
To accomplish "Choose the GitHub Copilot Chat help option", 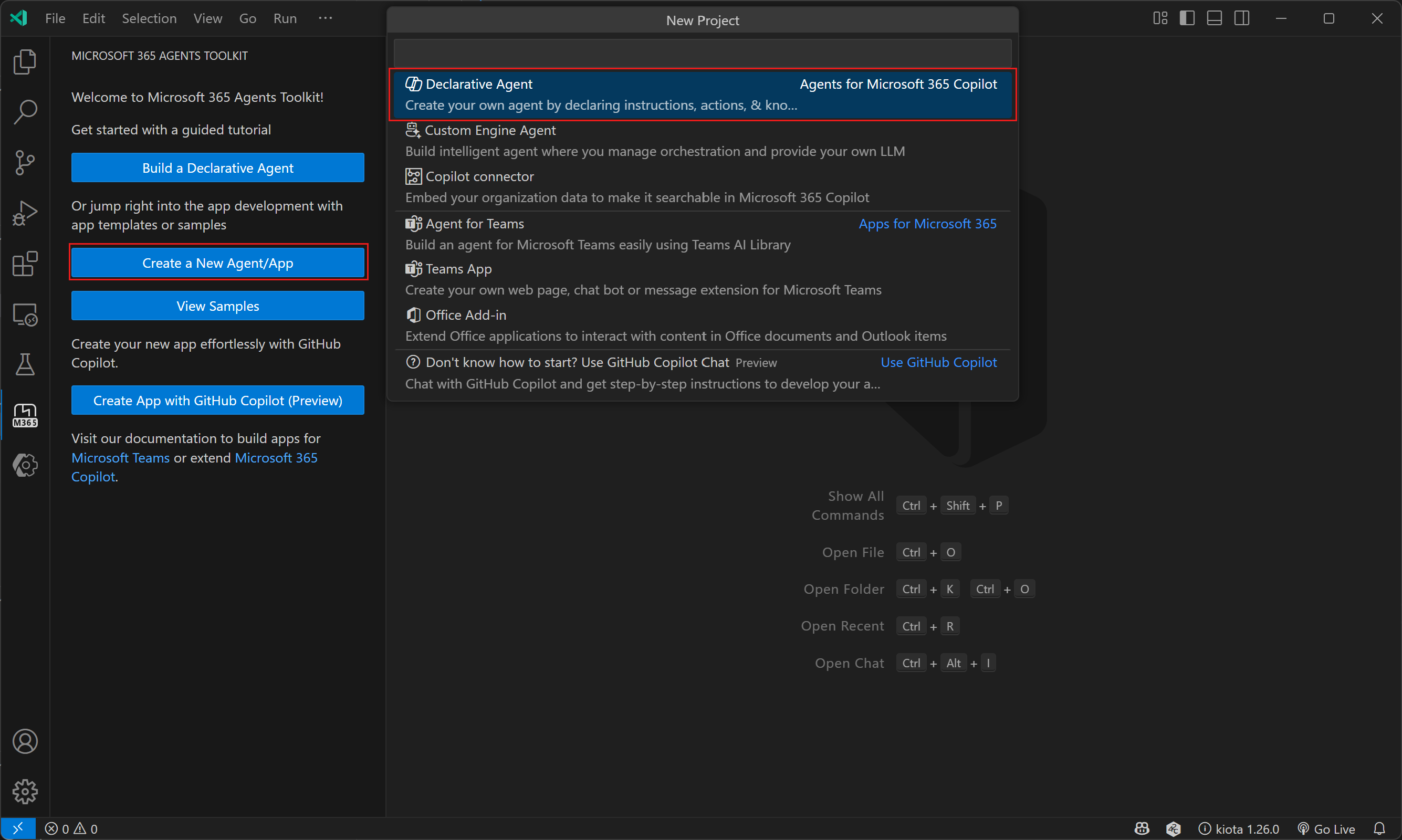I will (703, 373).
